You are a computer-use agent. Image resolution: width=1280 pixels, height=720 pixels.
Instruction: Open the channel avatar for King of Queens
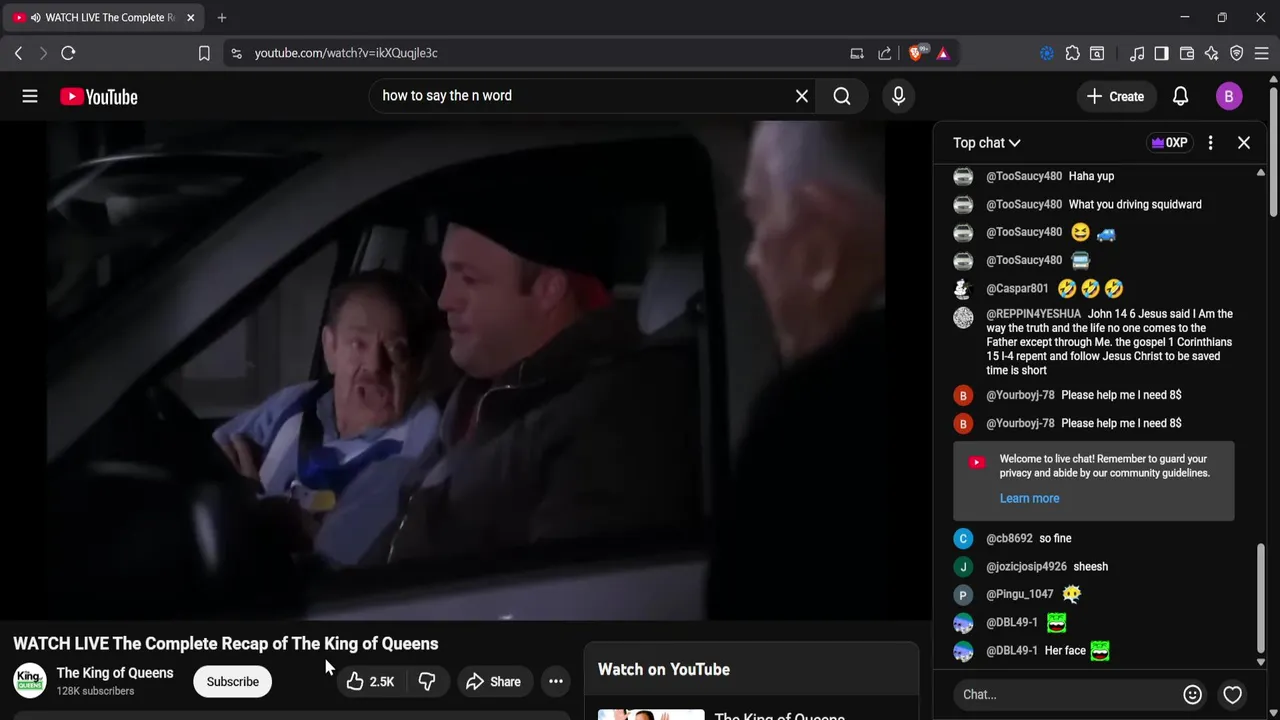pos(30,681)
